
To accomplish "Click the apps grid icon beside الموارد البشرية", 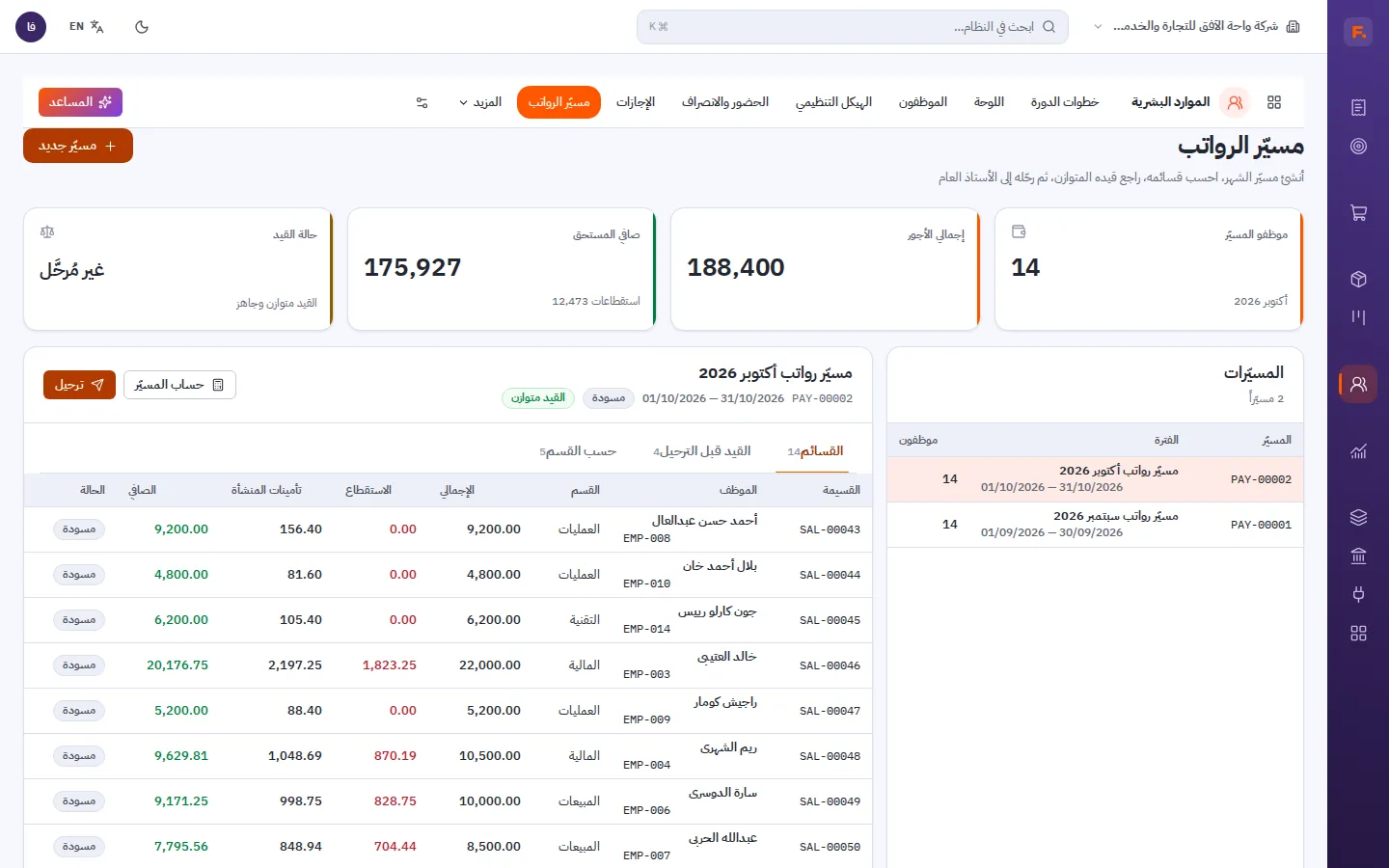I will (x=1274, y=102).
